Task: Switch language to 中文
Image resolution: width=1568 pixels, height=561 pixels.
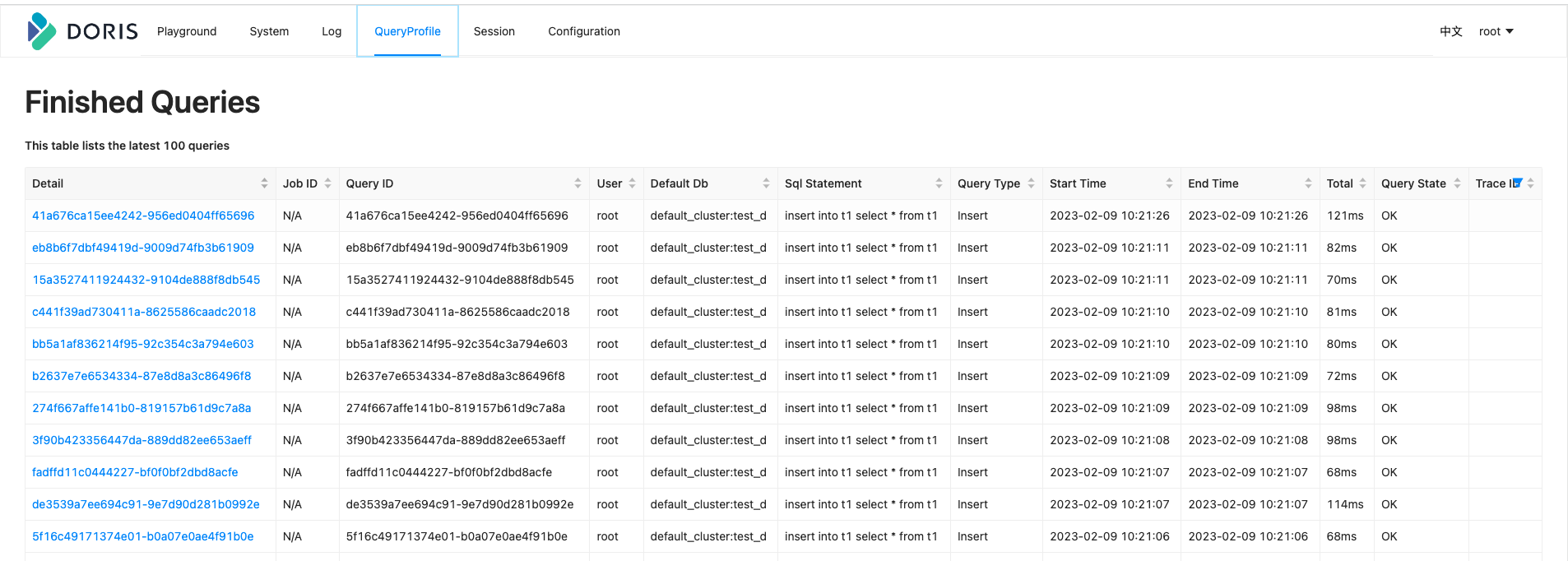Action: tap(1451, 31)
